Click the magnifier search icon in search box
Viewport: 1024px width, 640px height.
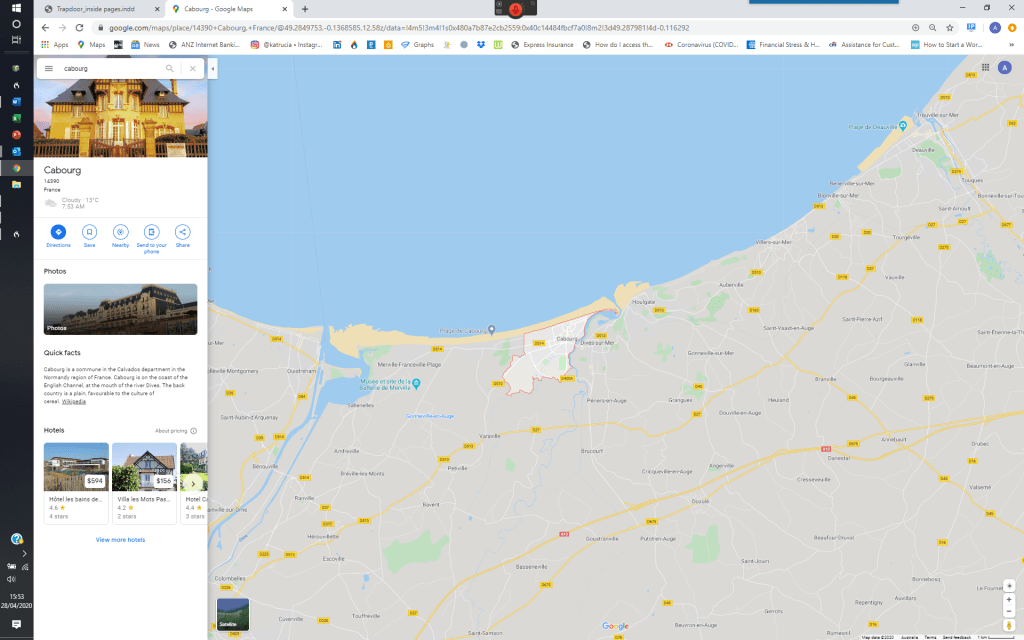[170, 69]
